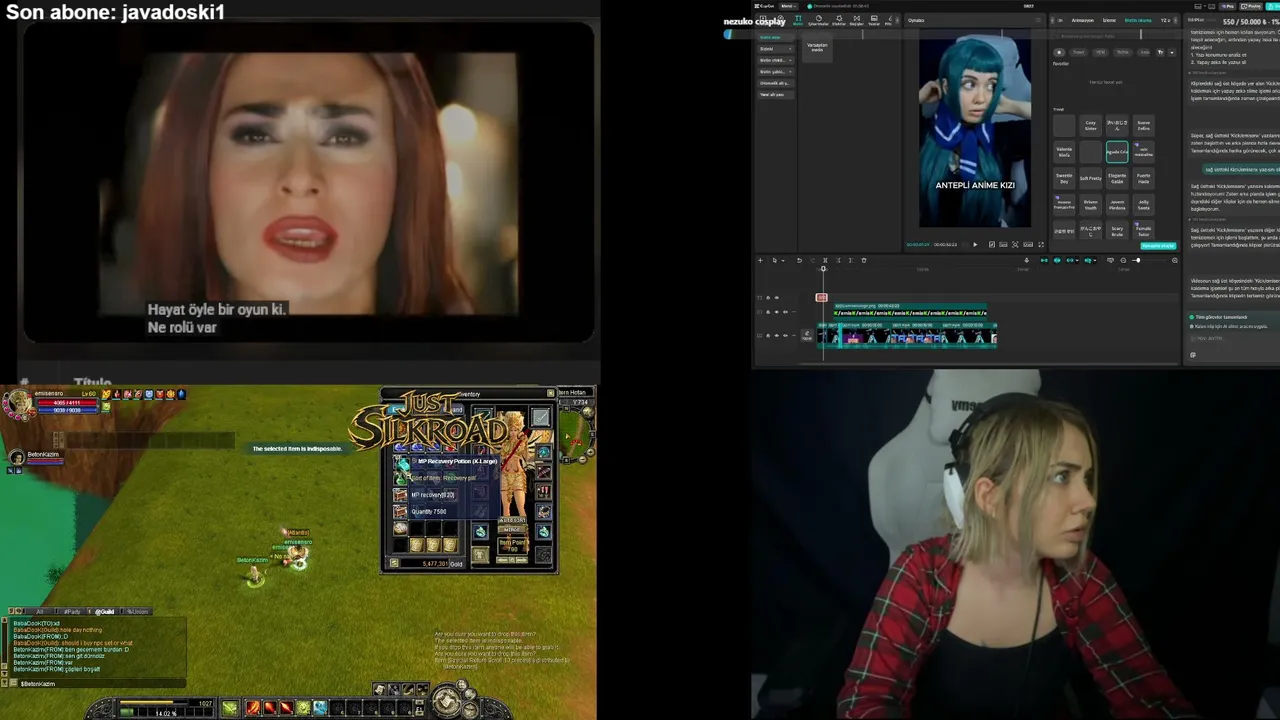
Task: Switch the game chat to the Union tab
Action: point(137,611)
